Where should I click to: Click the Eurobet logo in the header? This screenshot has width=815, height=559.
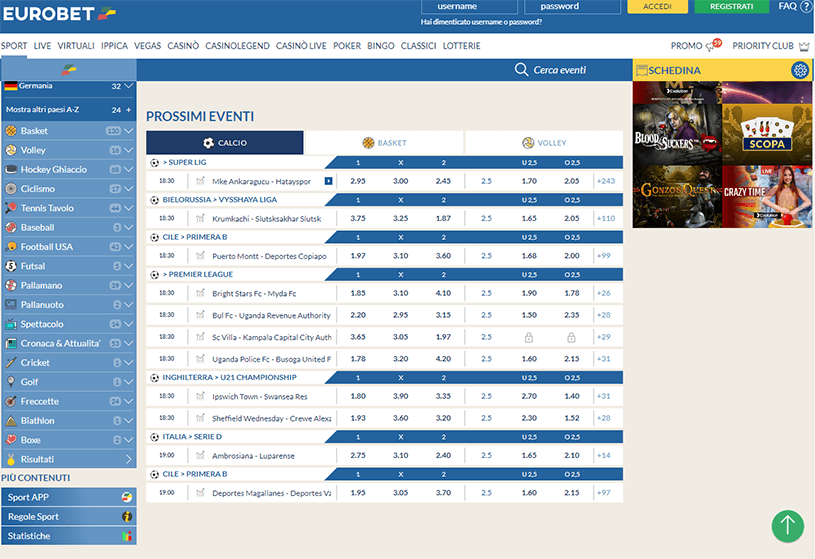click(59, 14)
